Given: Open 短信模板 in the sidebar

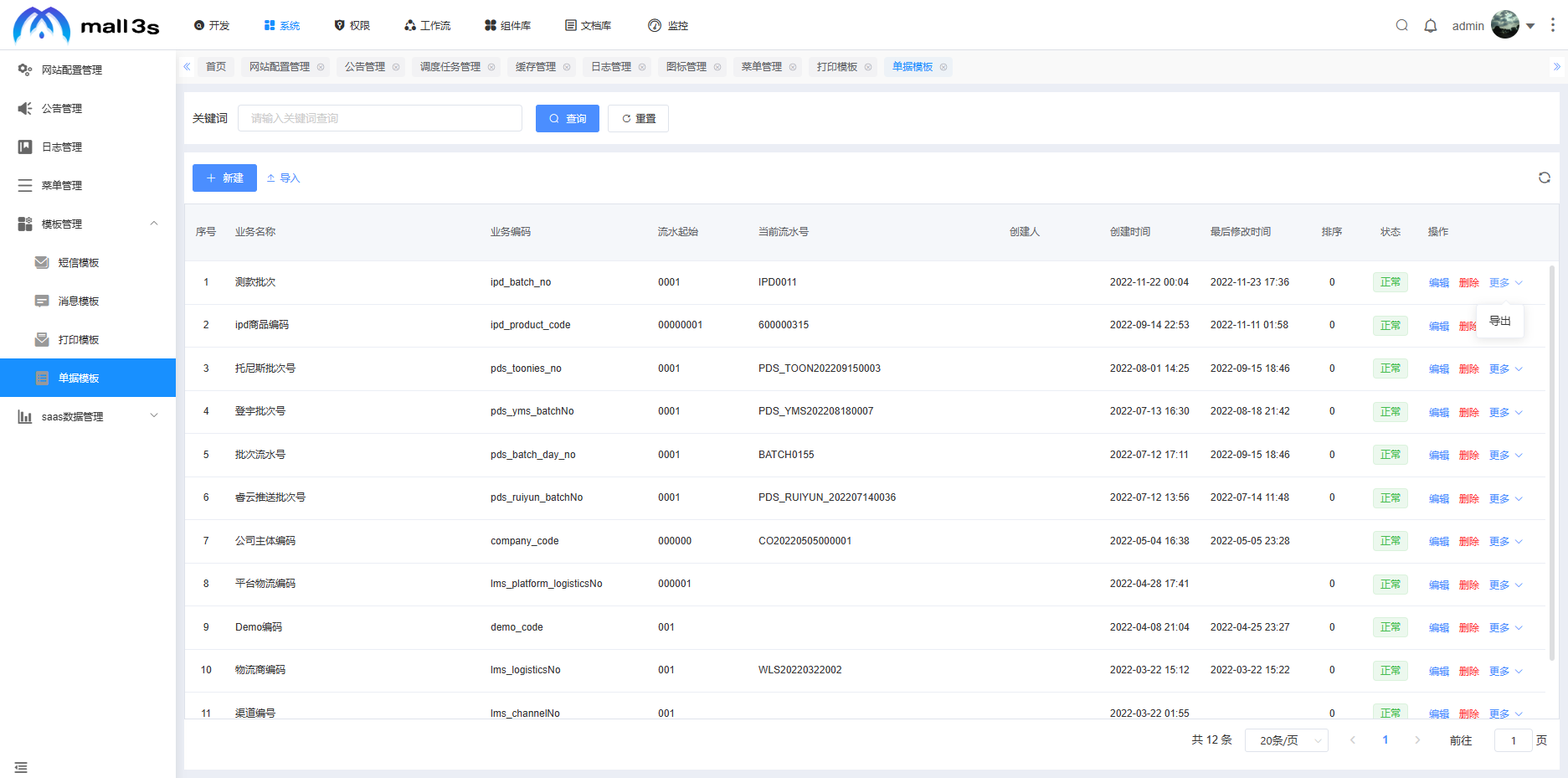Looking at the screenshot, I should (x=88, y=262).
